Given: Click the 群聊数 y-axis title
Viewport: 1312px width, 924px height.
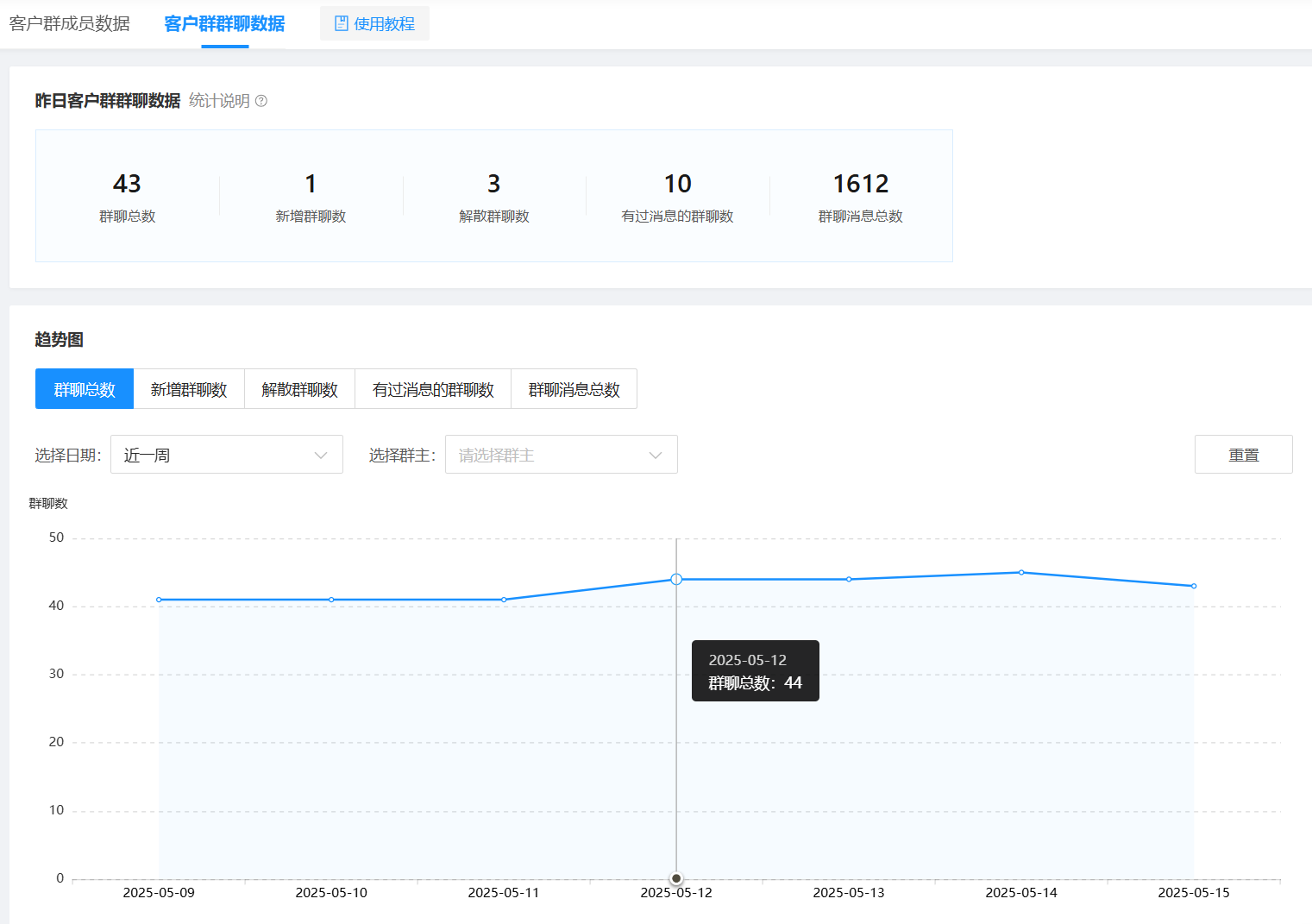Looking at the screenshot, I should tap(48, 504).
